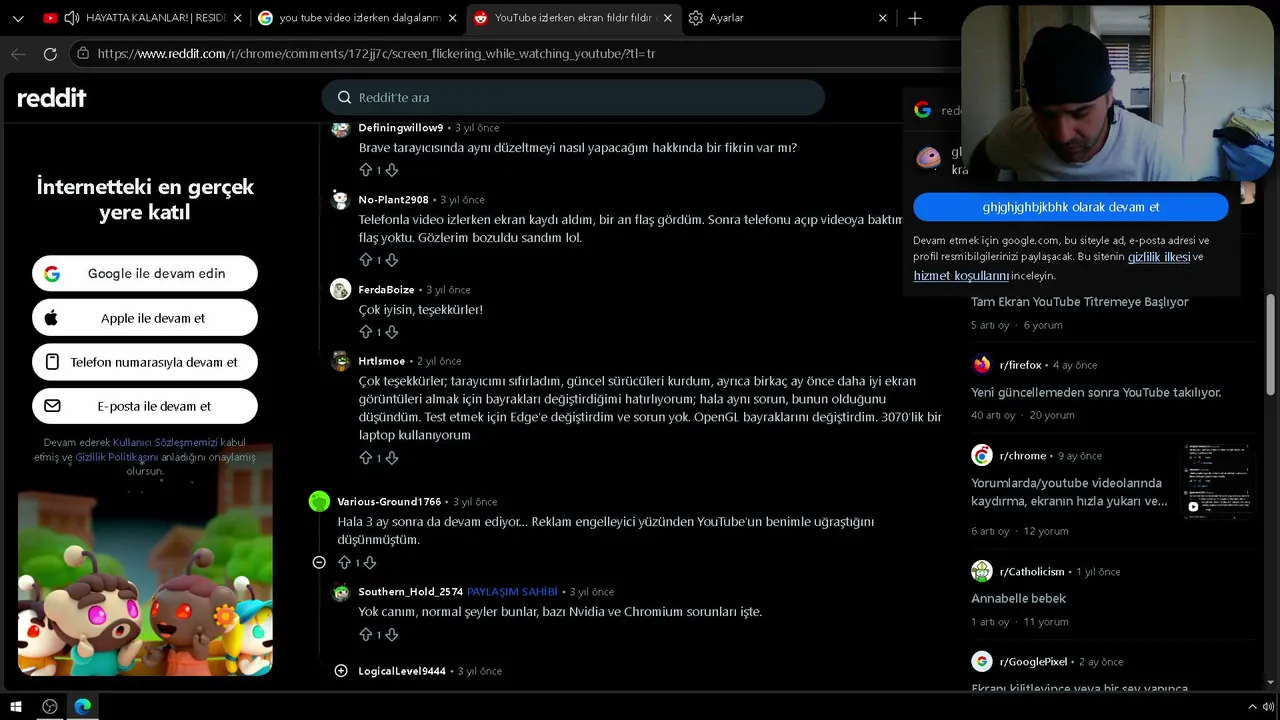Visit the r/chrome community link

pos(1022,456)
